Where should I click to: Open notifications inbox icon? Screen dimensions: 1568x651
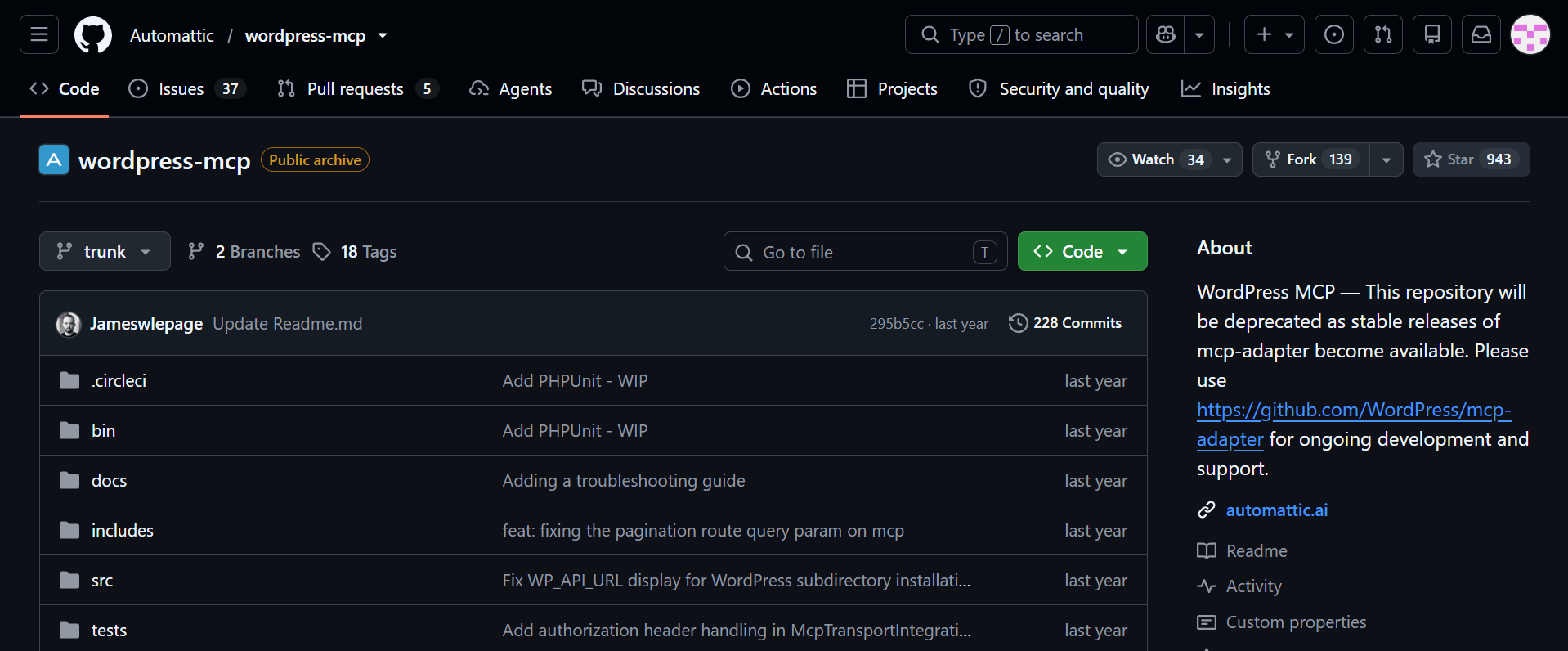1481,34
